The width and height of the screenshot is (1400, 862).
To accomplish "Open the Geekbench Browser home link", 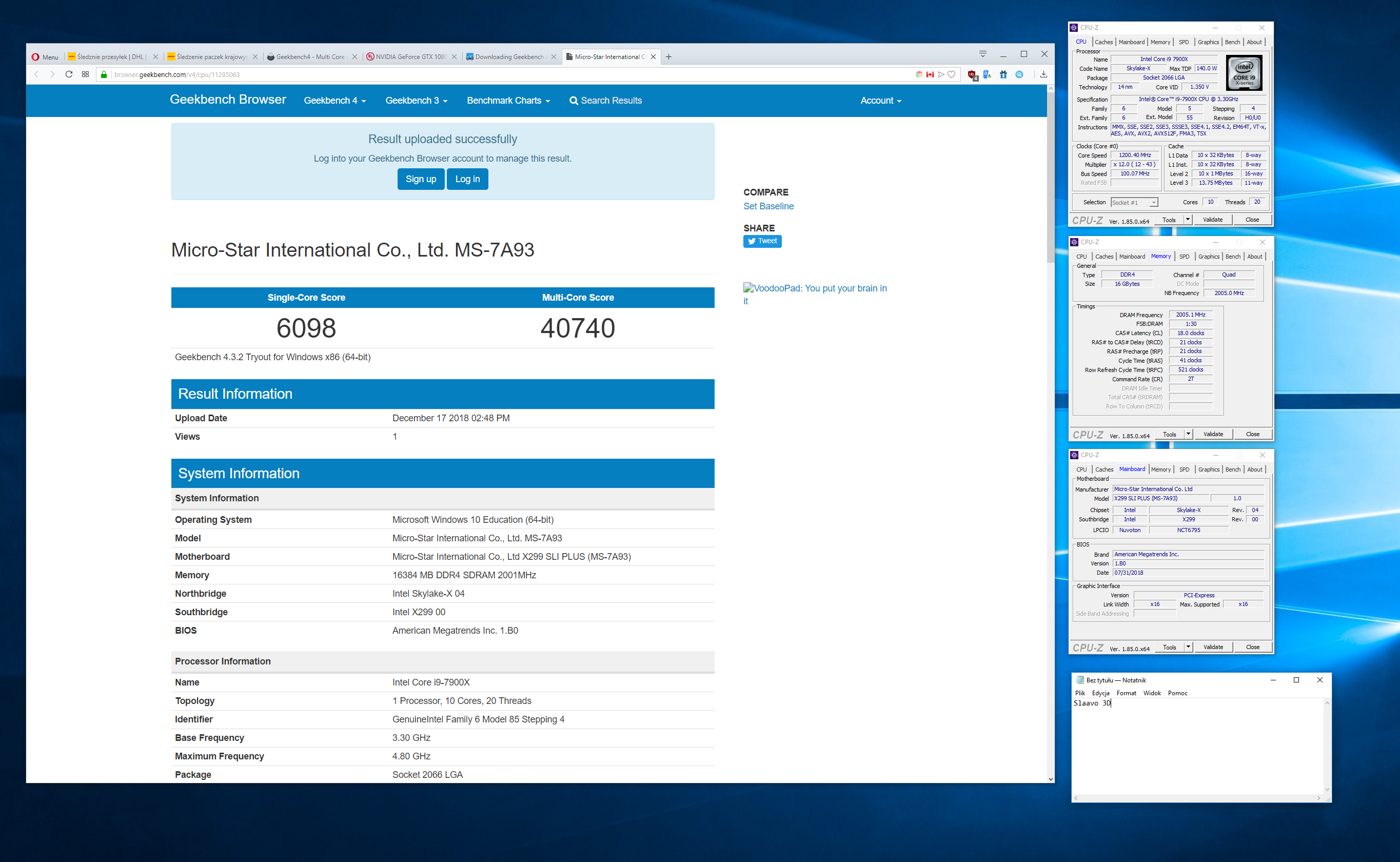I will (x=228, y=99).
